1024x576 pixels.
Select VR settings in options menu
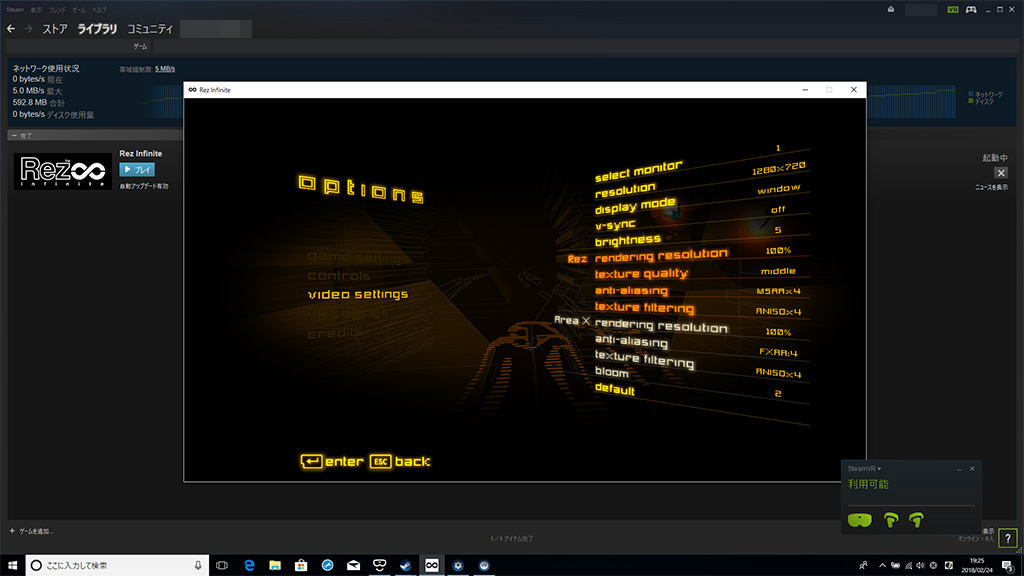click(348, 313)
